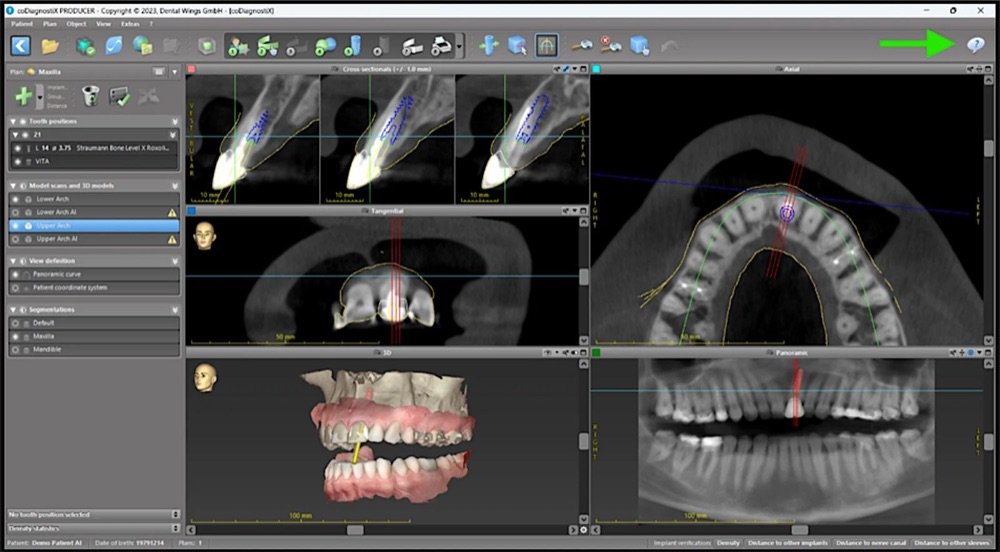Select the printer export step icon
This screenshot has height=552, width=1000.
[441, 46]
